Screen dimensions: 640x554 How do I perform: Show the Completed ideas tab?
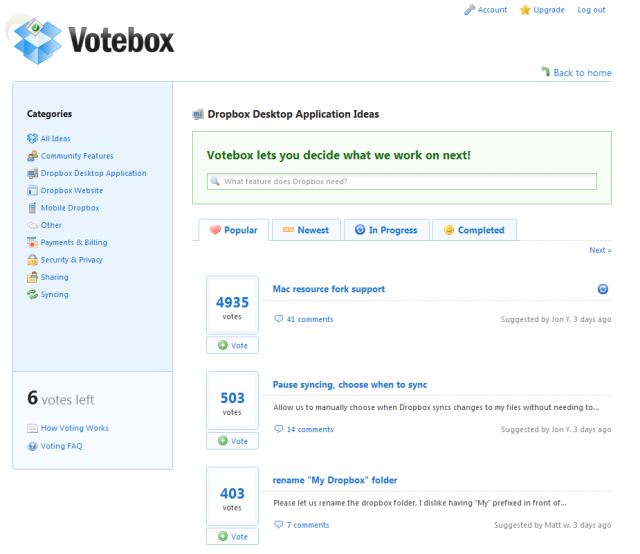tap(474, 230)
